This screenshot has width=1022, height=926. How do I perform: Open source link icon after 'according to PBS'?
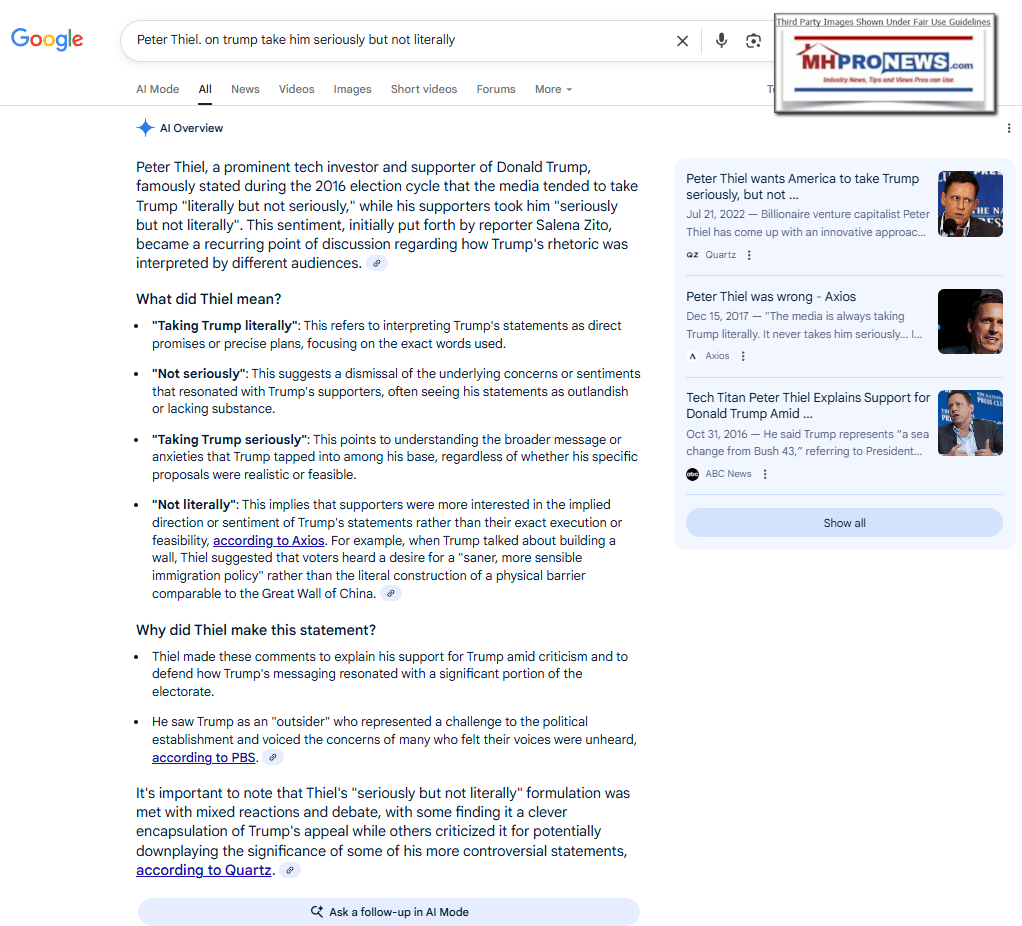[273, 757]
